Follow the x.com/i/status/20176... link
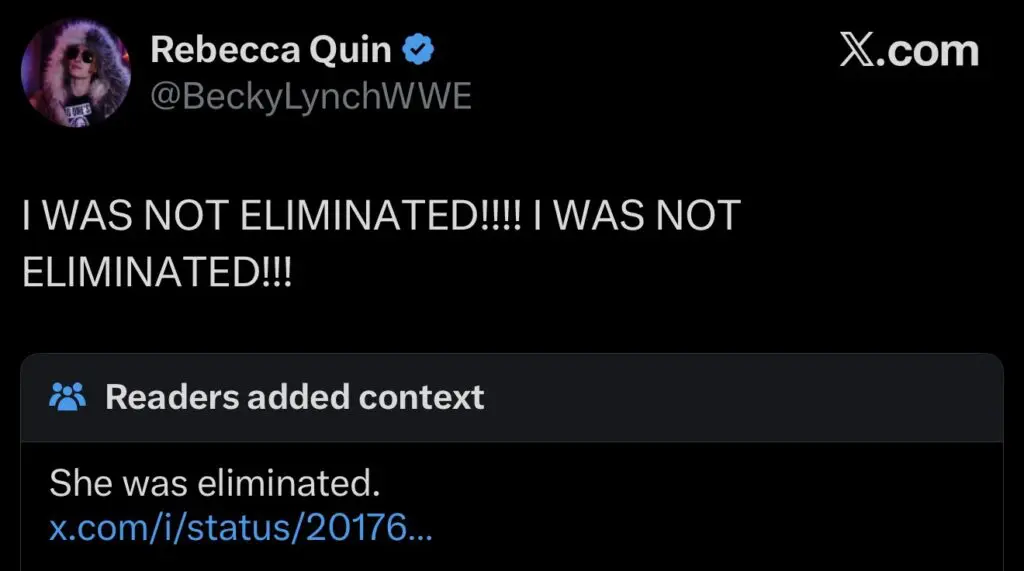This screenshot has height=571, width=1024. (x=240, y=527)
